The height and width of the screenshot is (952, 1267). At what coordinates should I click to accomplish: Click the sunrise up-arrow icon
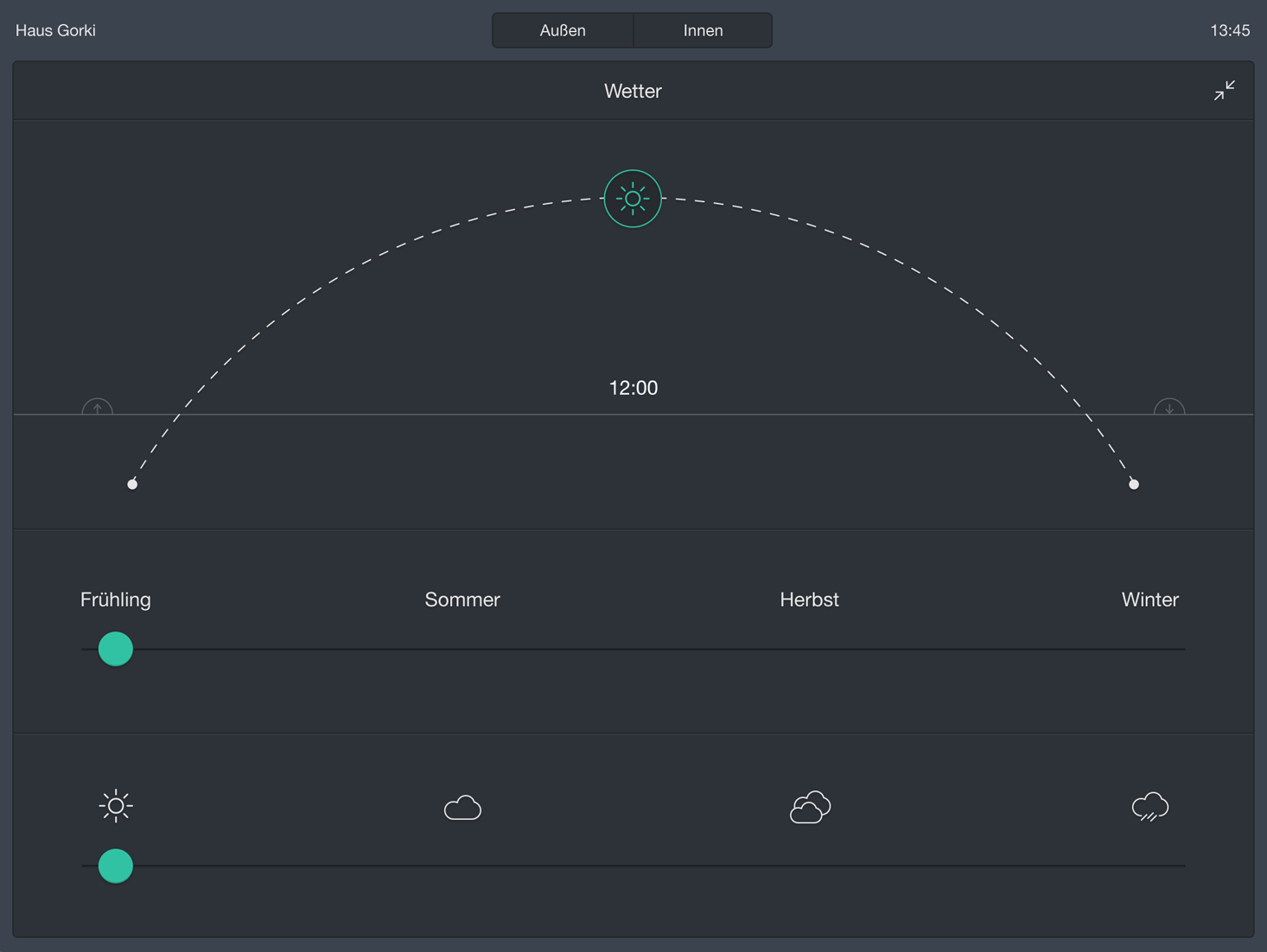tap(98, 408)
